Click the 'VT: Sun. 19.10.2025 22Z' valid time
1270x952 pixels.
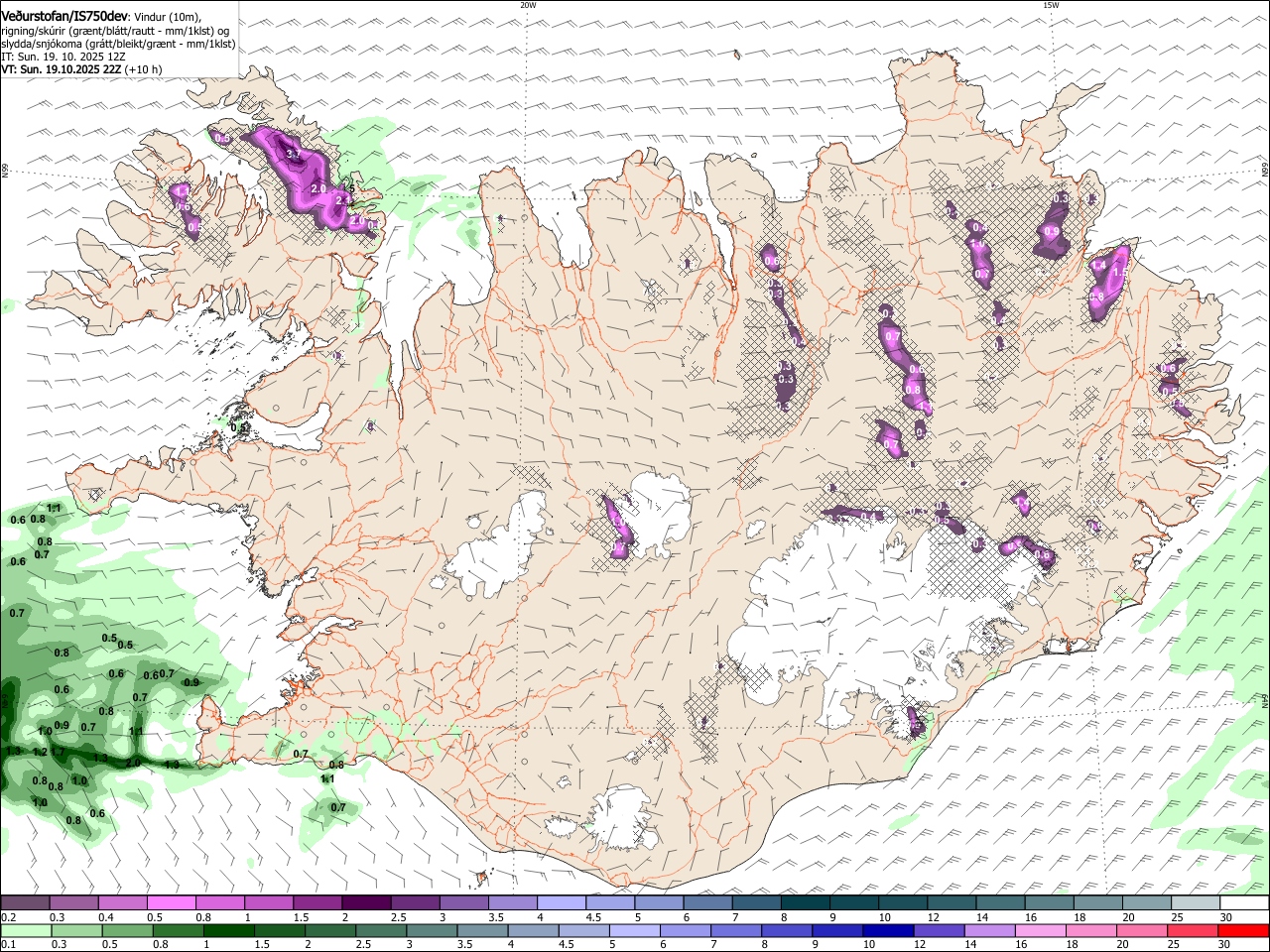pos(62,69)
